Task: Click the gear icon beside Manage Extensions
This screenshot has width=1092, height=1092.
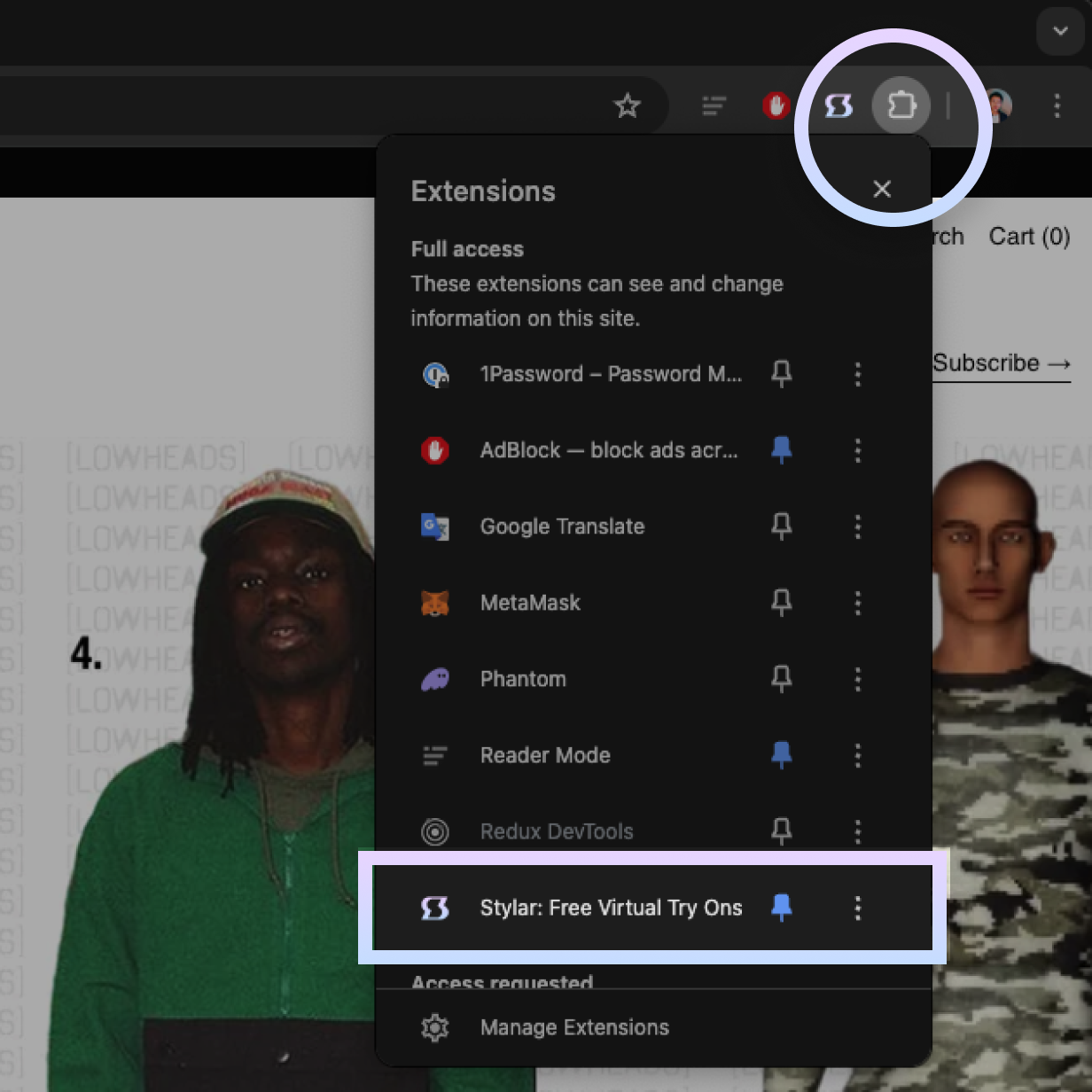Action: click(435, 1027)
